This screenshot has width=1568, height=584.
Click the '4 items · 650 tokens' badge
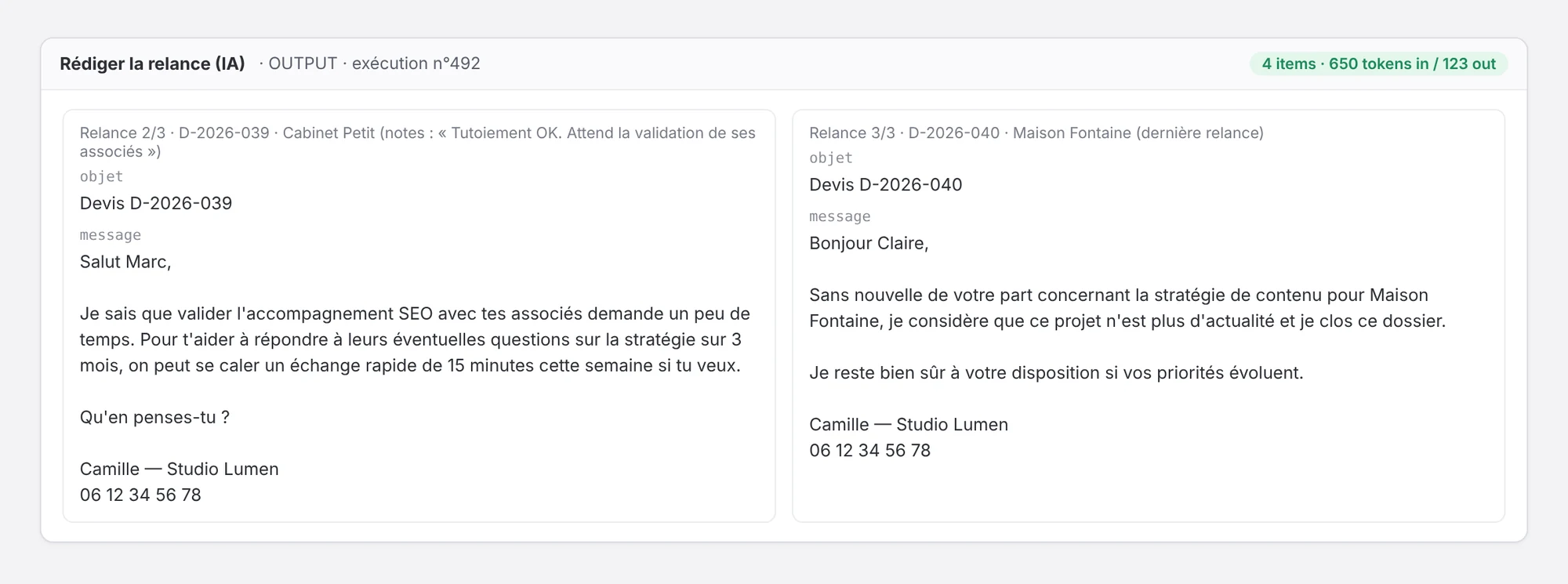(x=1378, y=63)
